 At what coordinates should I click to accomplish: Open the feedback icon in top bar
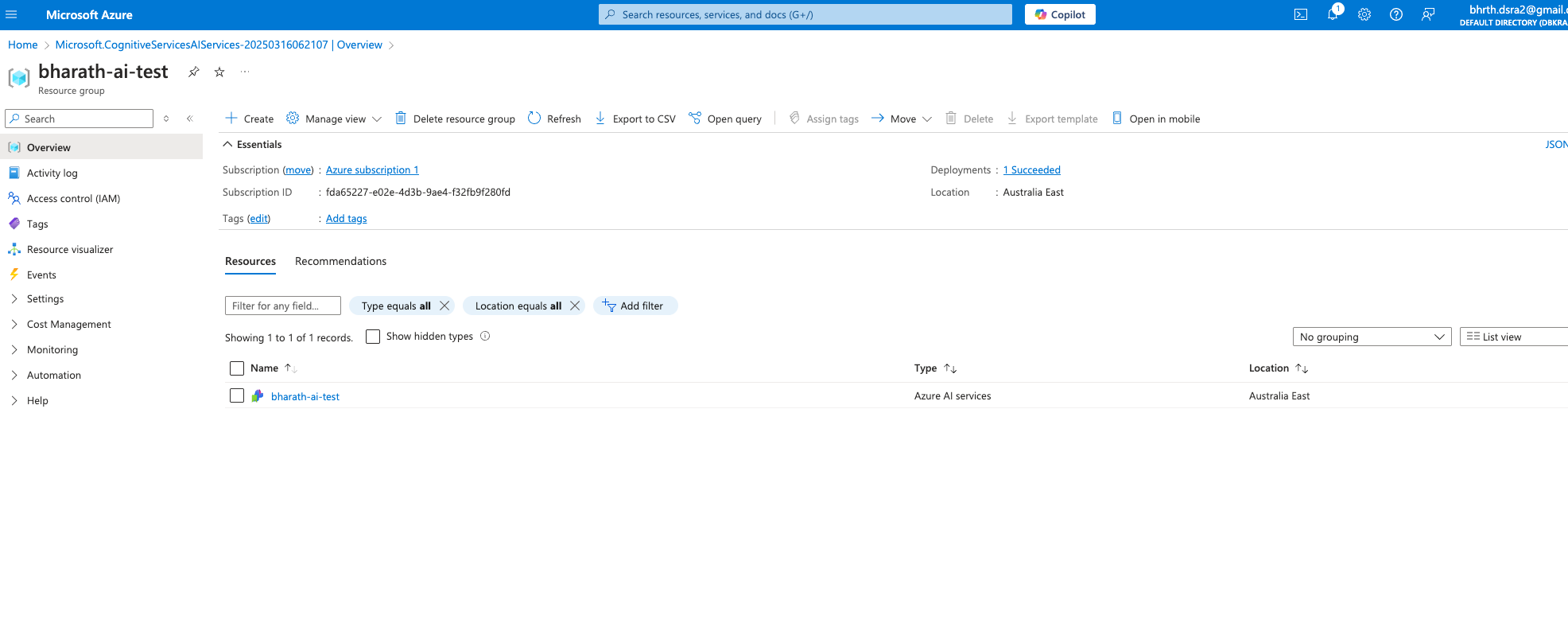coord(1428,14)
